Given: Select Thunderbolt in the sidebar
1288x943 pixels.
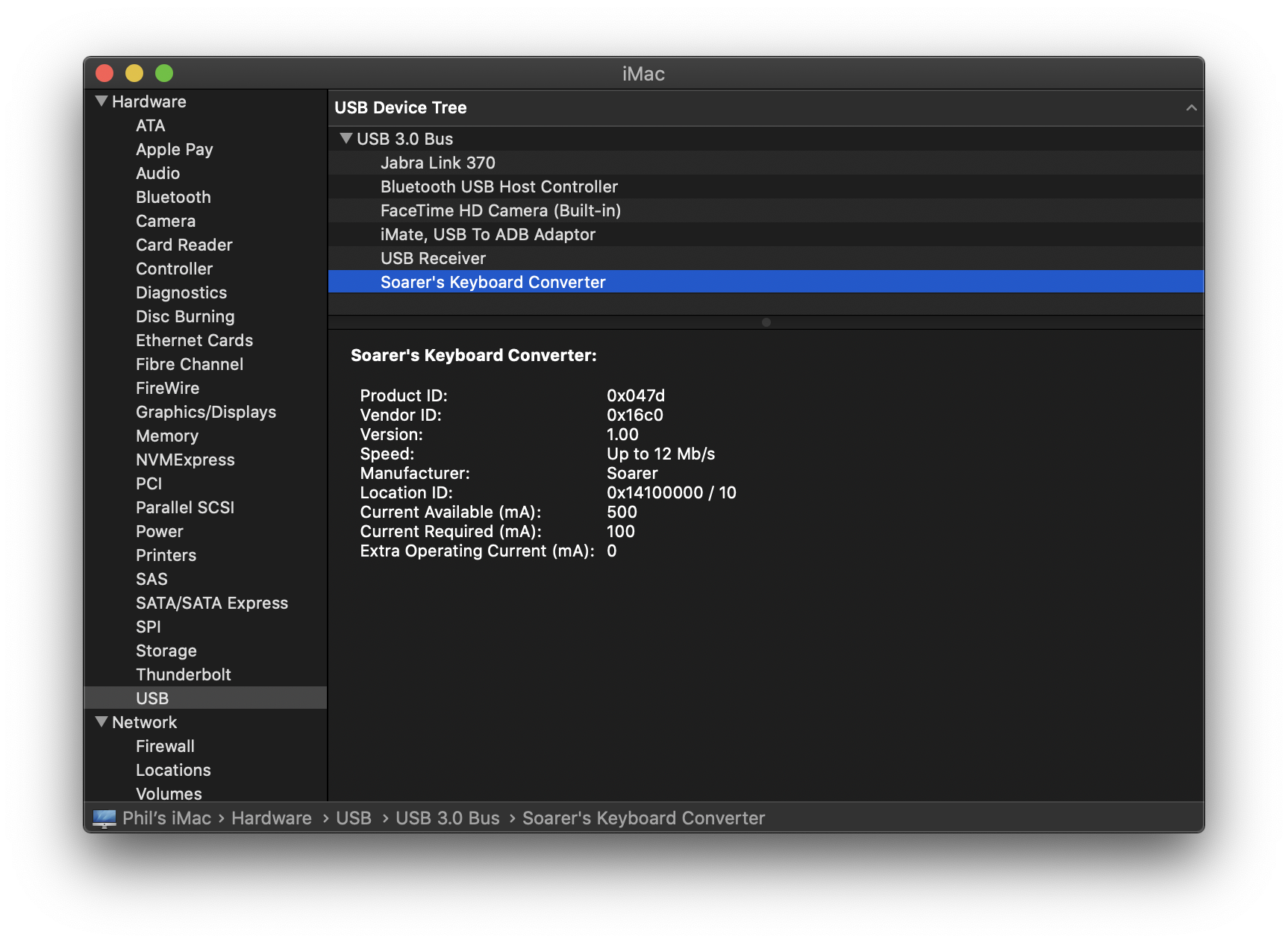Looking at the screenshot, I should point(184,674).
